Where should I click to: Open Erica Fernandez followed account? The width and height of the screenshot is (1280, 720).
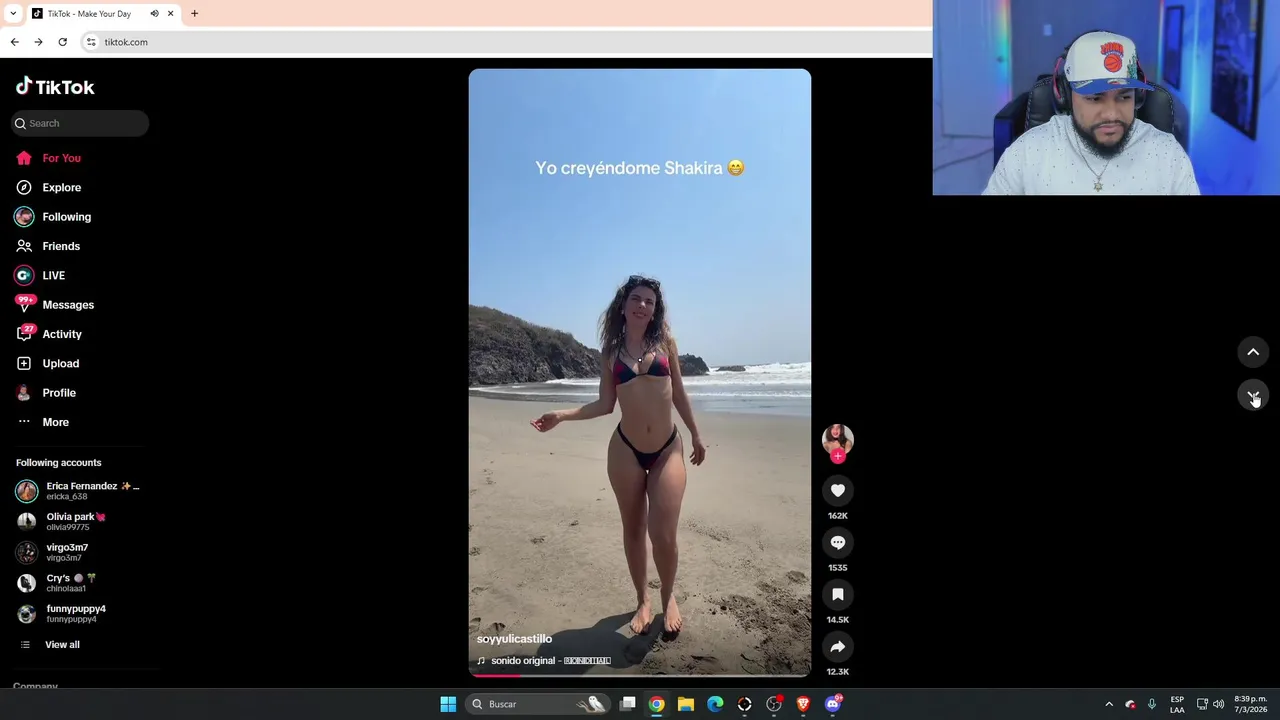click(80, 490)
